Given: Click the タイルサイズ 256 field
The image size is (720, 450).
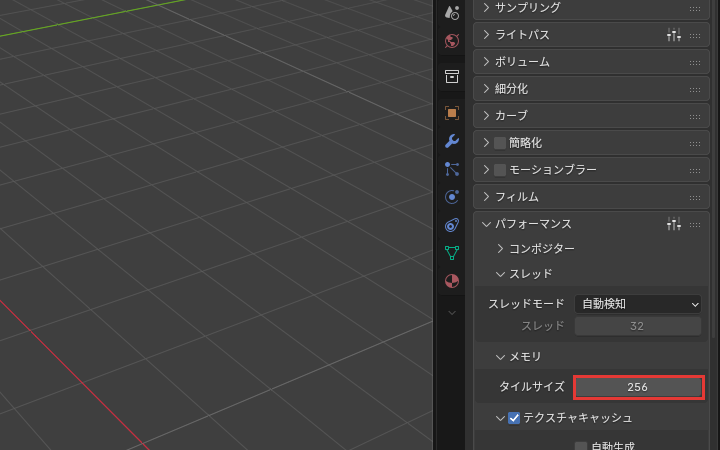Looking at the screenshot, I should [638, 387].
